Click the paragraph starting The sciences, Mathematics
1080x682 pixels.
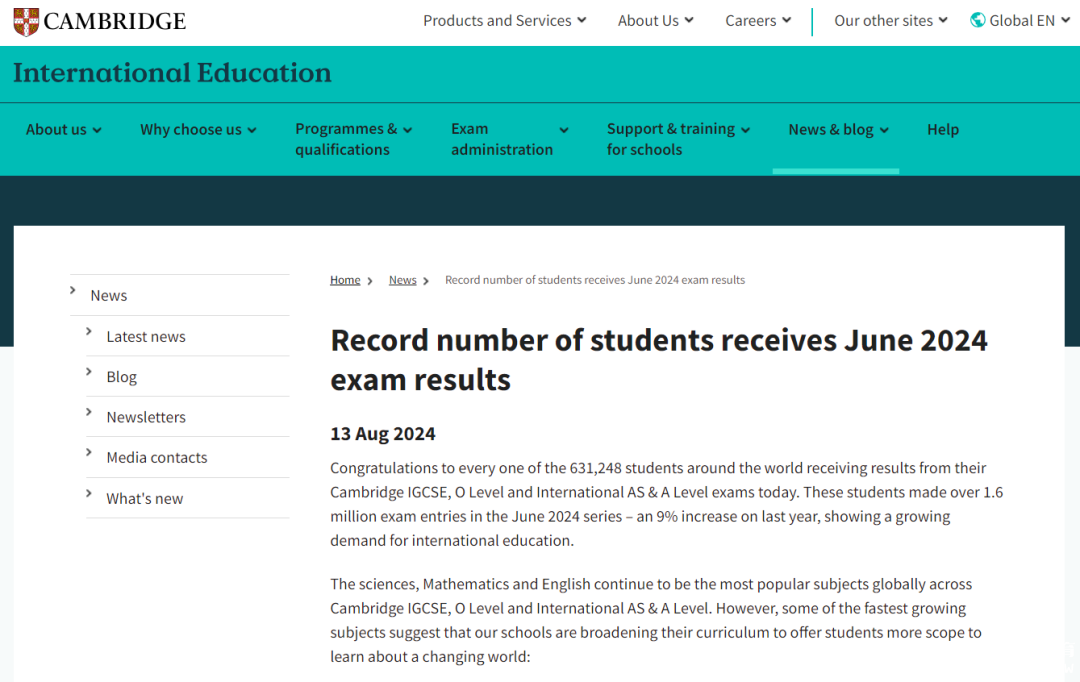[x=656, y=620]
